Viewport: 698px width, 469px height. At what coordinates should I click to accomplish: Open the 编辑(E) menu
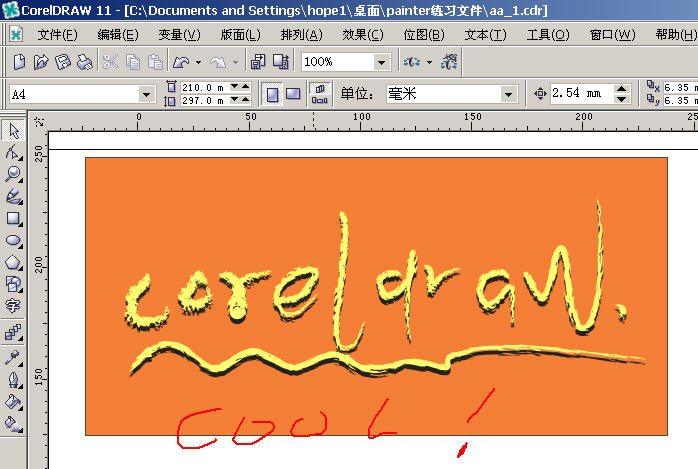118,35
